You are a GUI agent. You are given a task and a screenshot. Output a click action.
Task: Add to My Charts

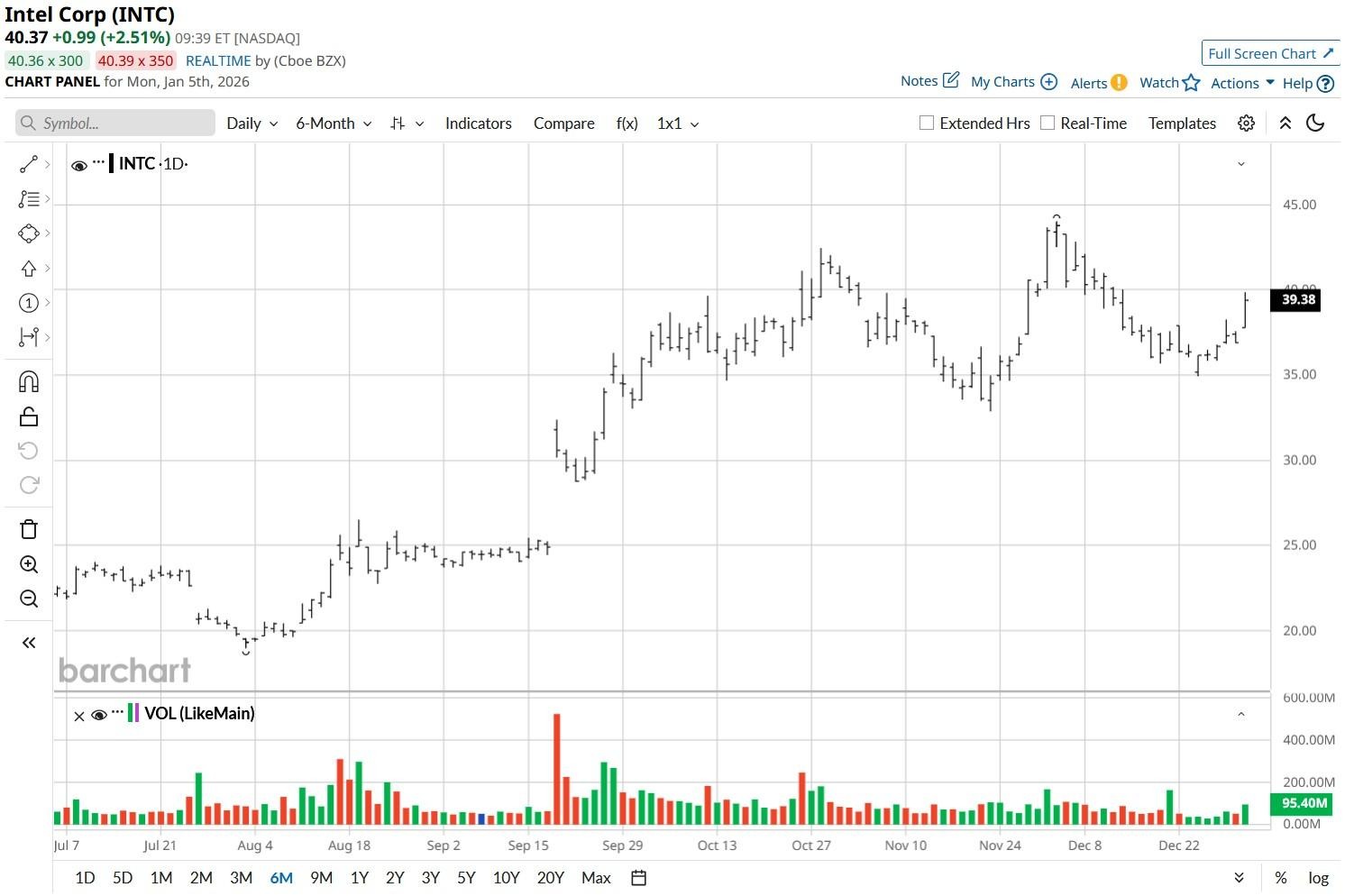1013,82
